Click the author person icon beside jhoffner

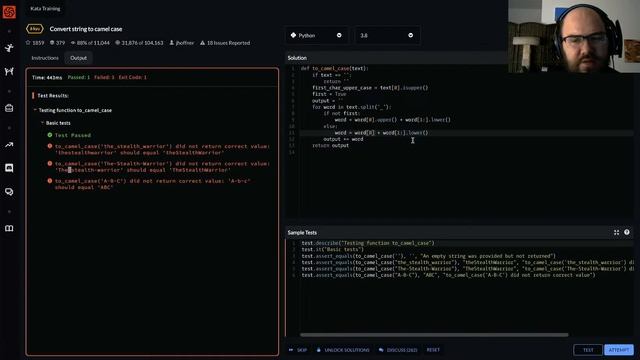pyautogui.click(x=171, y=42)
